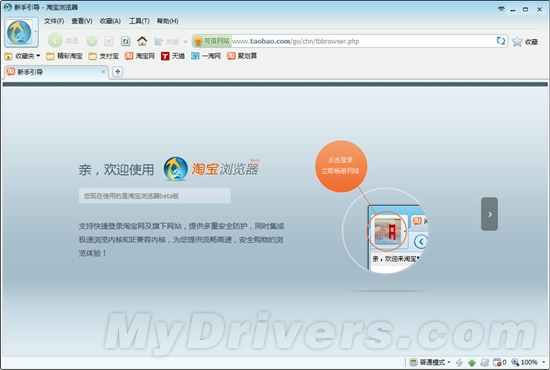Viewport: 550px width, 370px height.
Task: Minimize the browser window
Action: click(x=513, y=9)
